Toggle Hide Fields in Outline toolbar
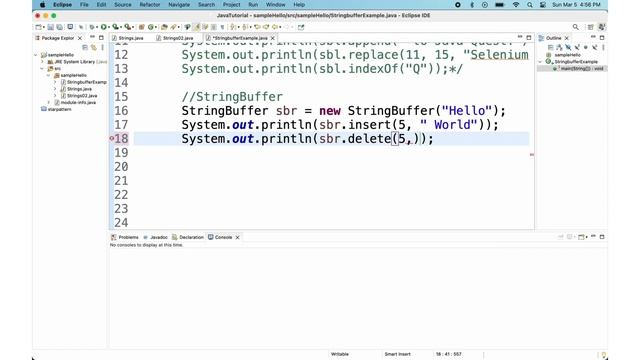The width and height of the screenshot is (640, 360). [568, 47]
